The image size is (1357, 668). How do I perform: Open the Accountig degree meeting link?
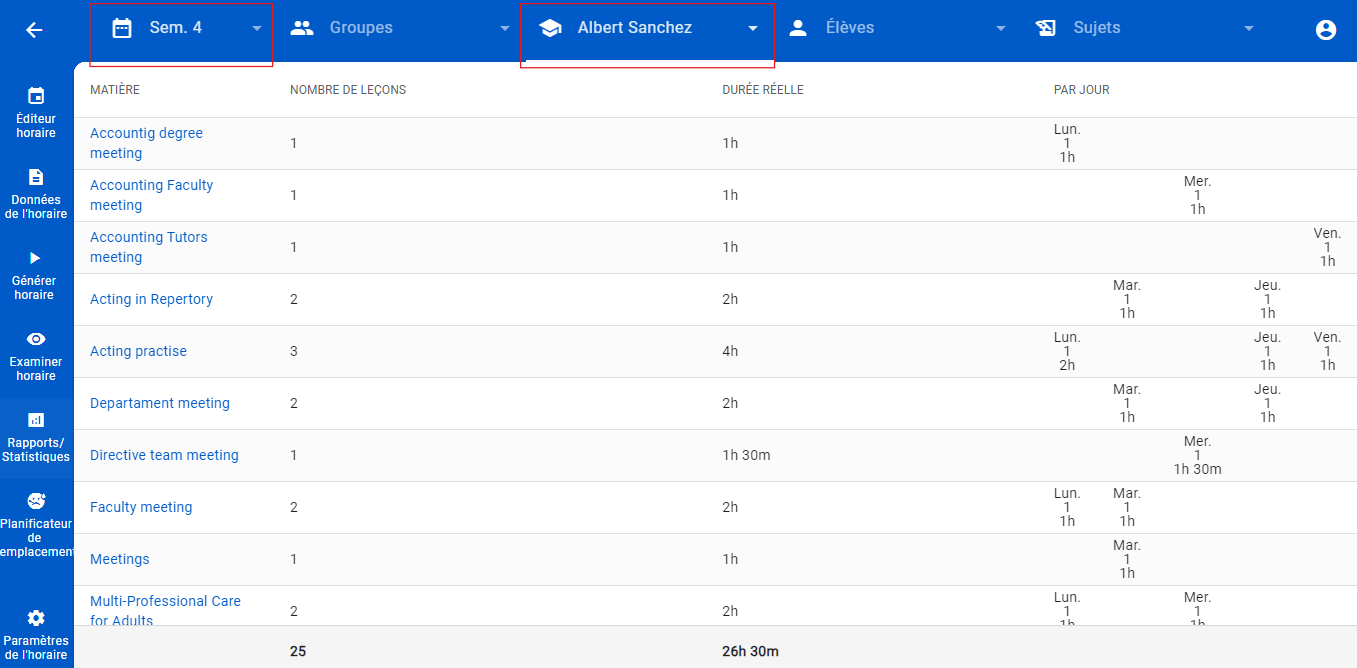coord(146,143)
